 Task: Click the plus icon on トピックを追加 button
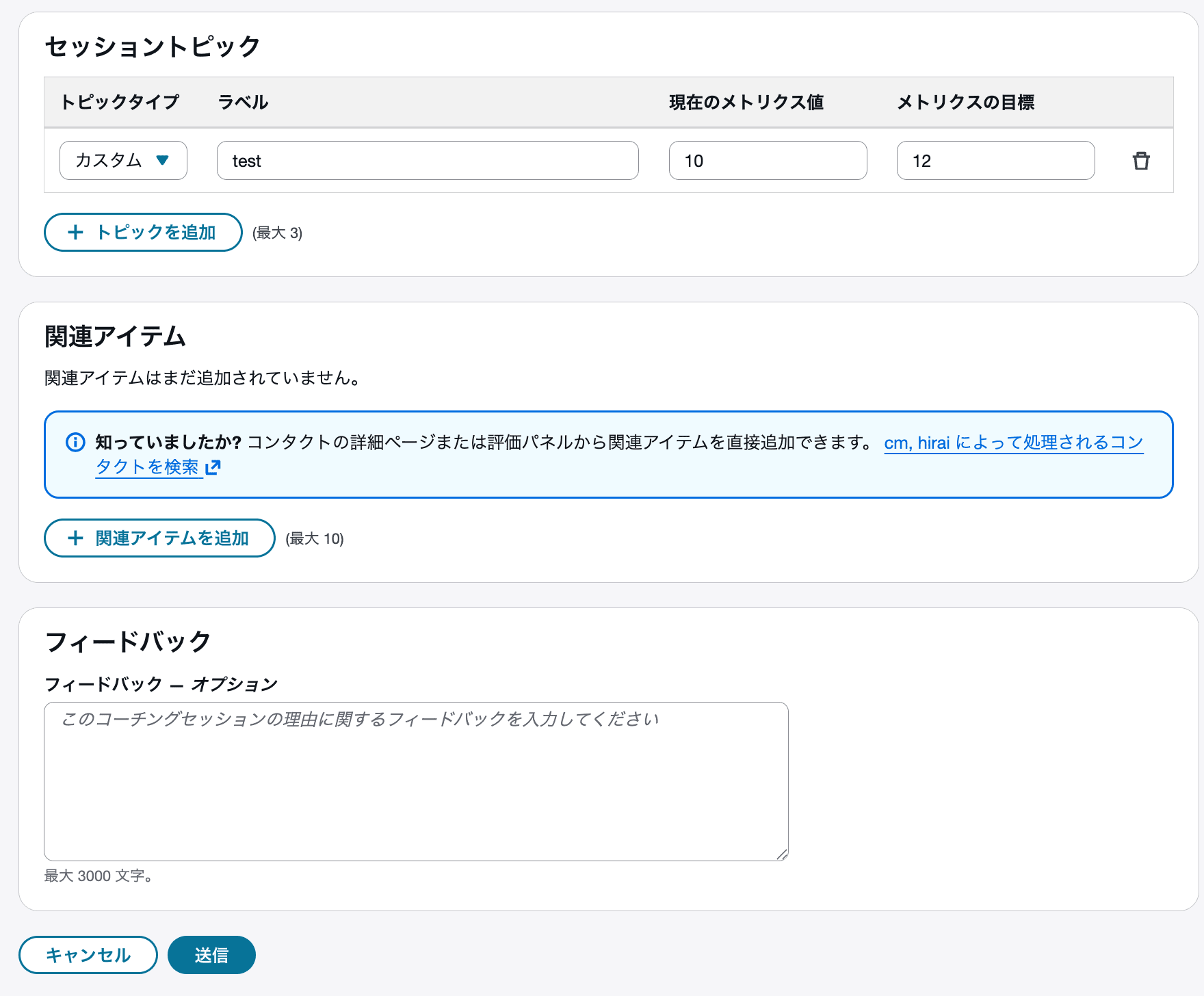(75, 233)
